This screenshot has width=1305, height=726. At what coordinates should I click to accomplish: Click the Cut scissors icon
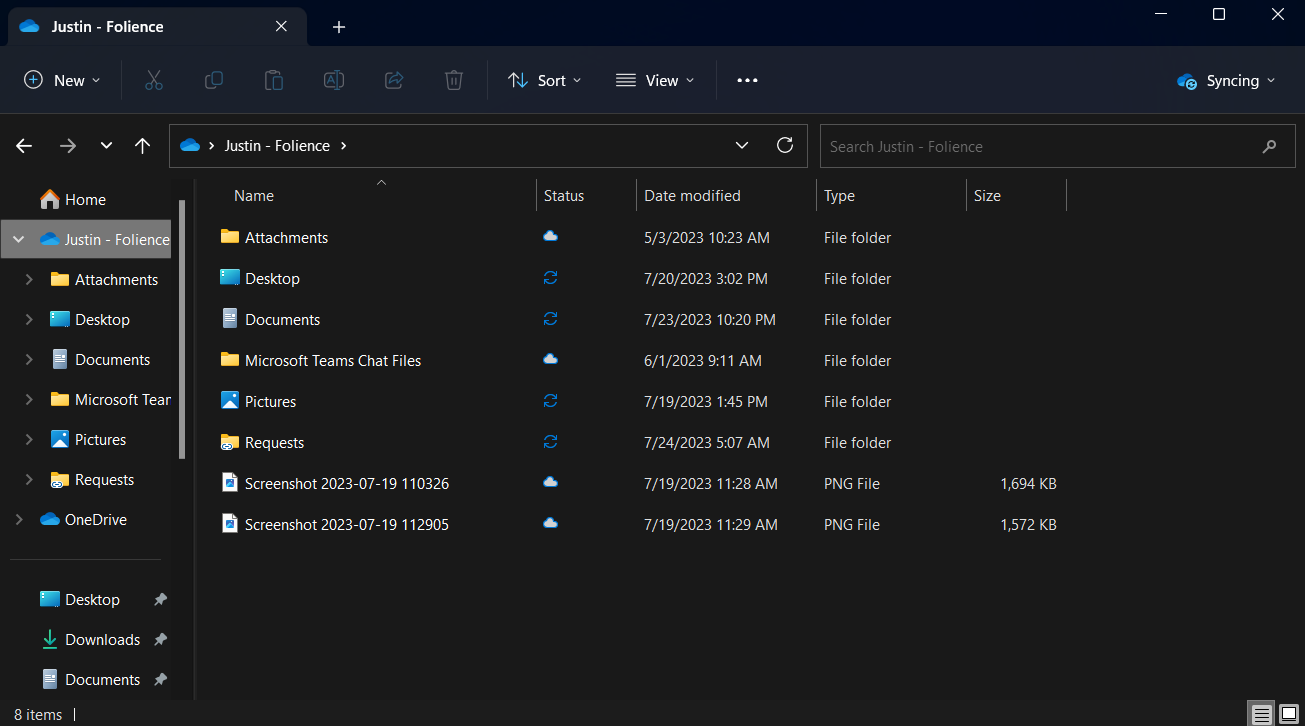point(153,80)
